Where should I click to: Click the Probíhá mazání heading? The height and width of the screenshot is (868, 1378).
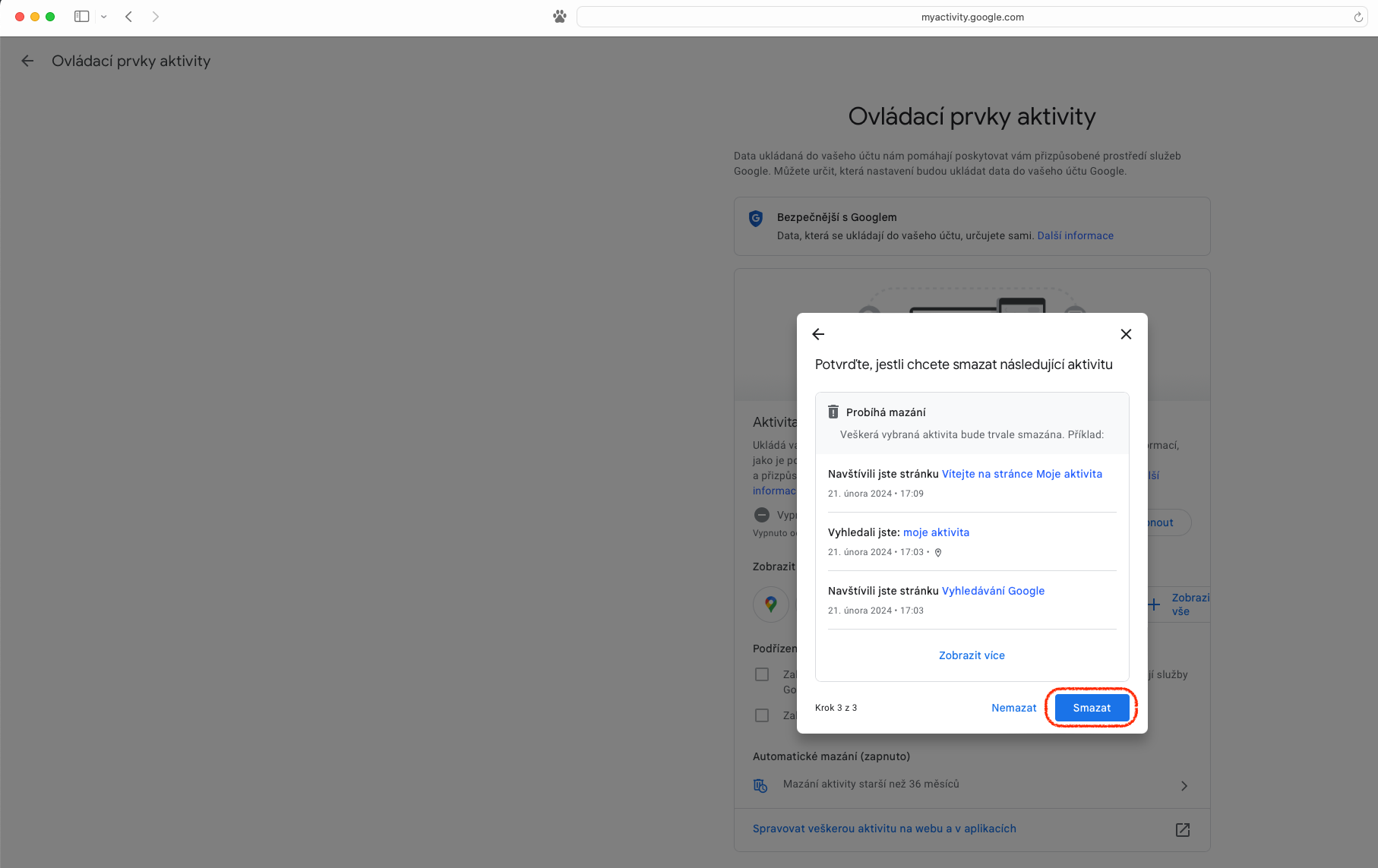point(886,412)
